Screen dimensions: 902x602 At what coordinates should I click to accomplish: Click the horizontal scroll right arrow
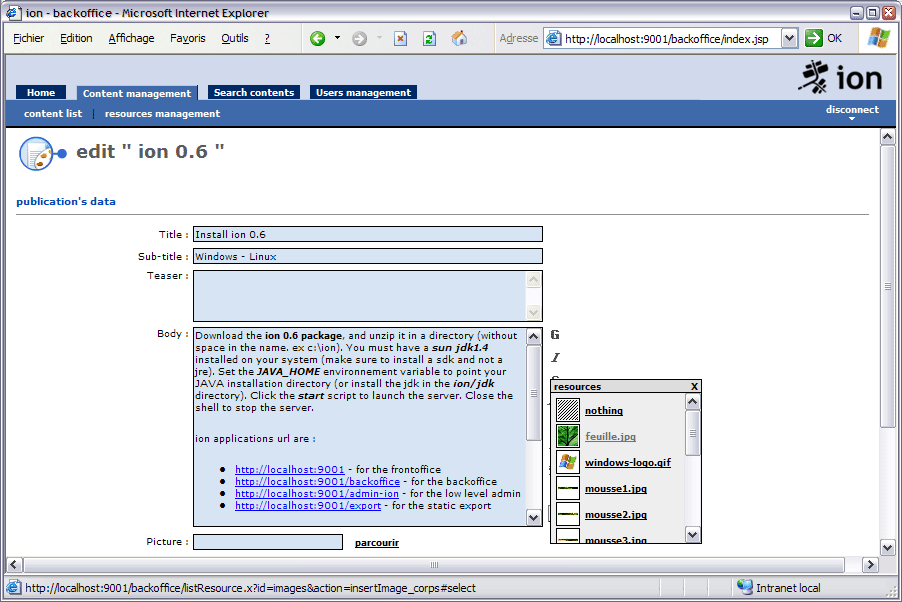[870, 565]
